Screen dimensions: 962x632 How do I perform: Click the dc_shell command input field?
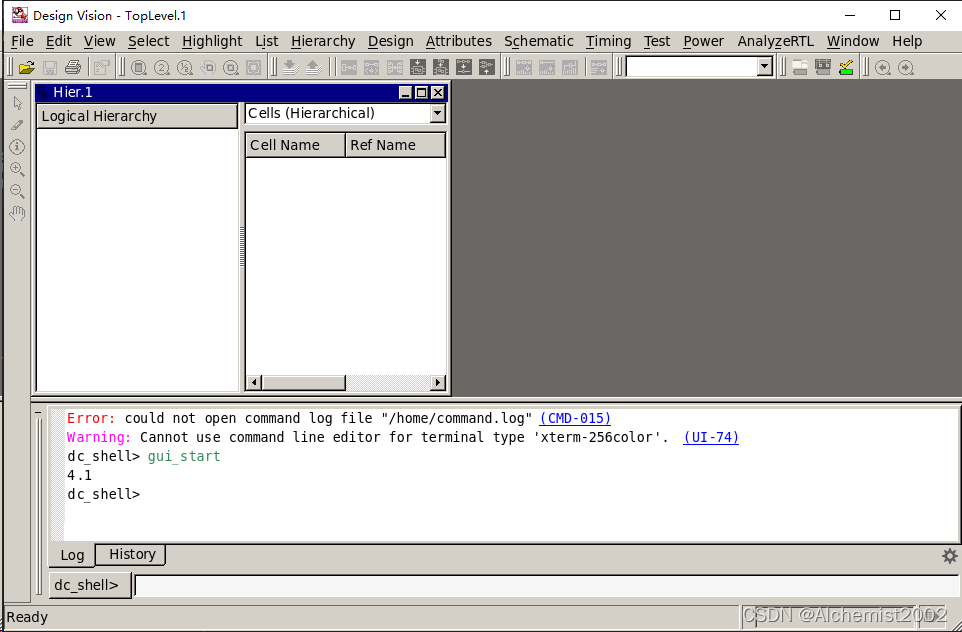[547, 585]
